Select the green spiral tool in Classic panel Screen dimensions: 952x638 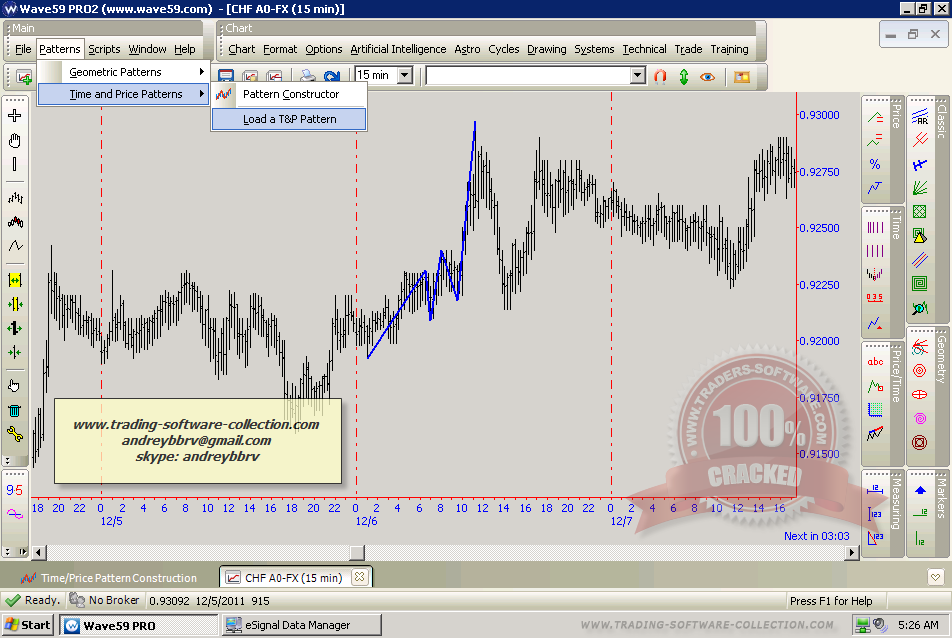tap(919, 282)
